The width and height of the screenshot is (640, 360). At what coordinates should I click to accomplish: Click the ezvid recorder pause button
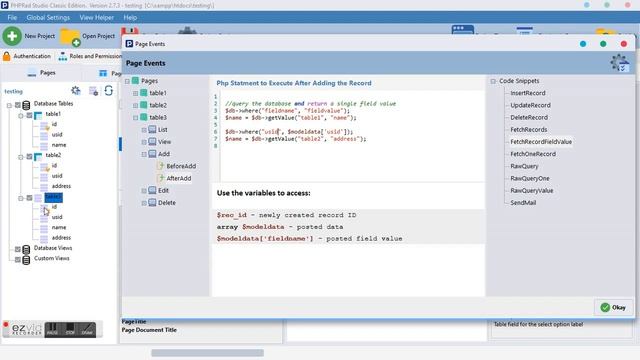[x=52, y=329]
